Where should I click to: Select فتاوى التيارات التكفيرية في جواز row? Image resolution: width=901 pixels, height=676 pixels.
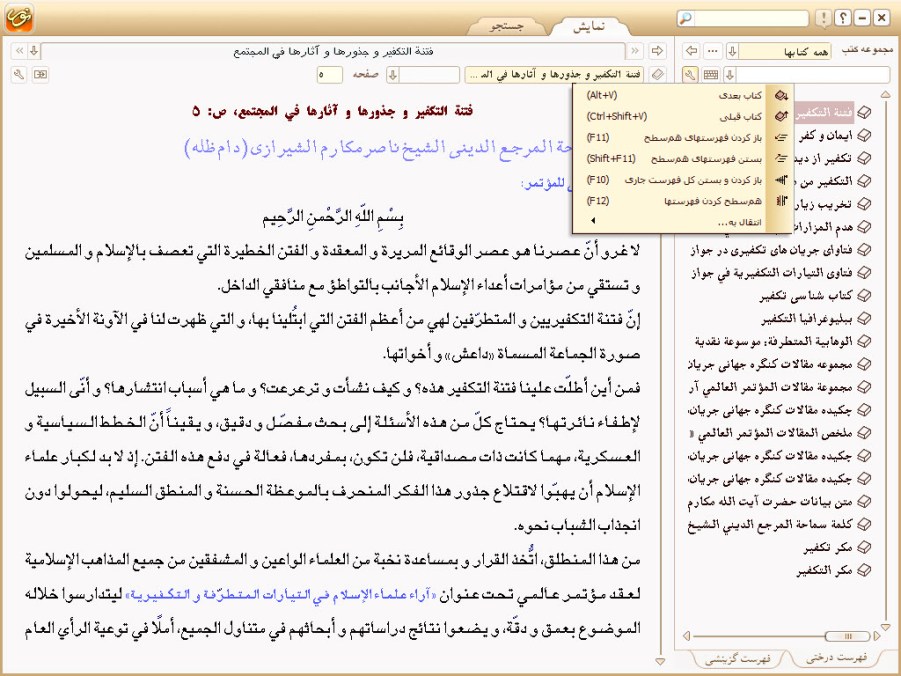pos(773,273)
